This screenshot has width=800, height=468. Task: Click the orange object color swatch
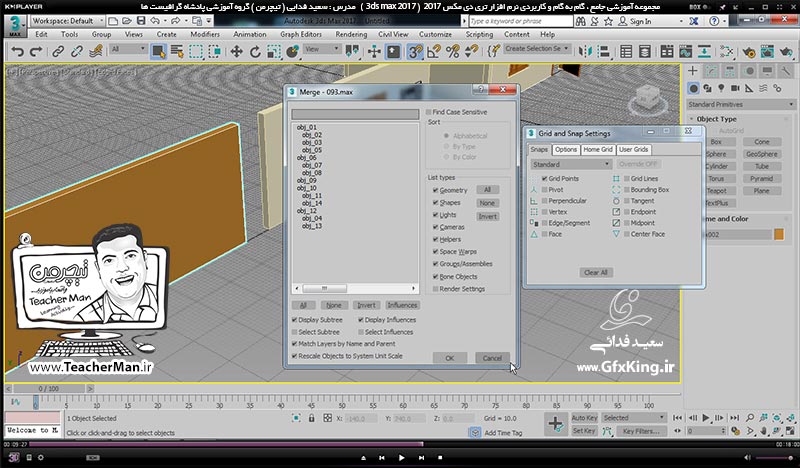coord(779,234)
